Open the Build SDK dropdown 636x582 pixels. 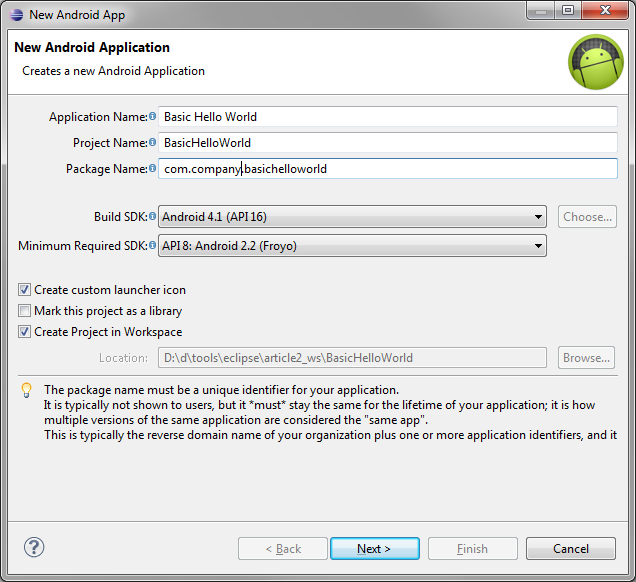(352, 217)
